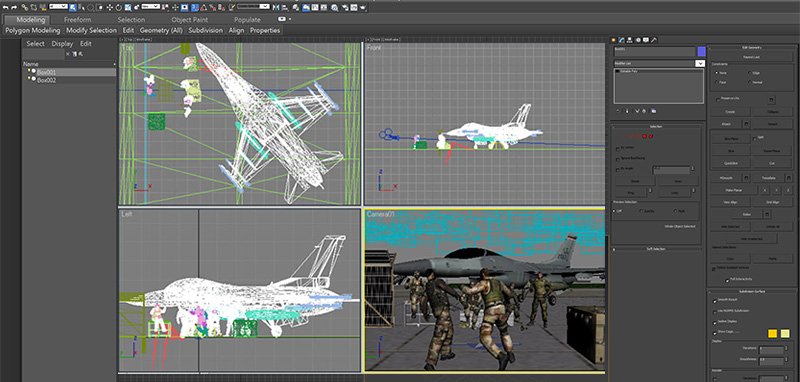Image resolution: width=800 pixels, height=382 pixels.
Task: Click the Mirror tool icon
Action: [276, 8]
